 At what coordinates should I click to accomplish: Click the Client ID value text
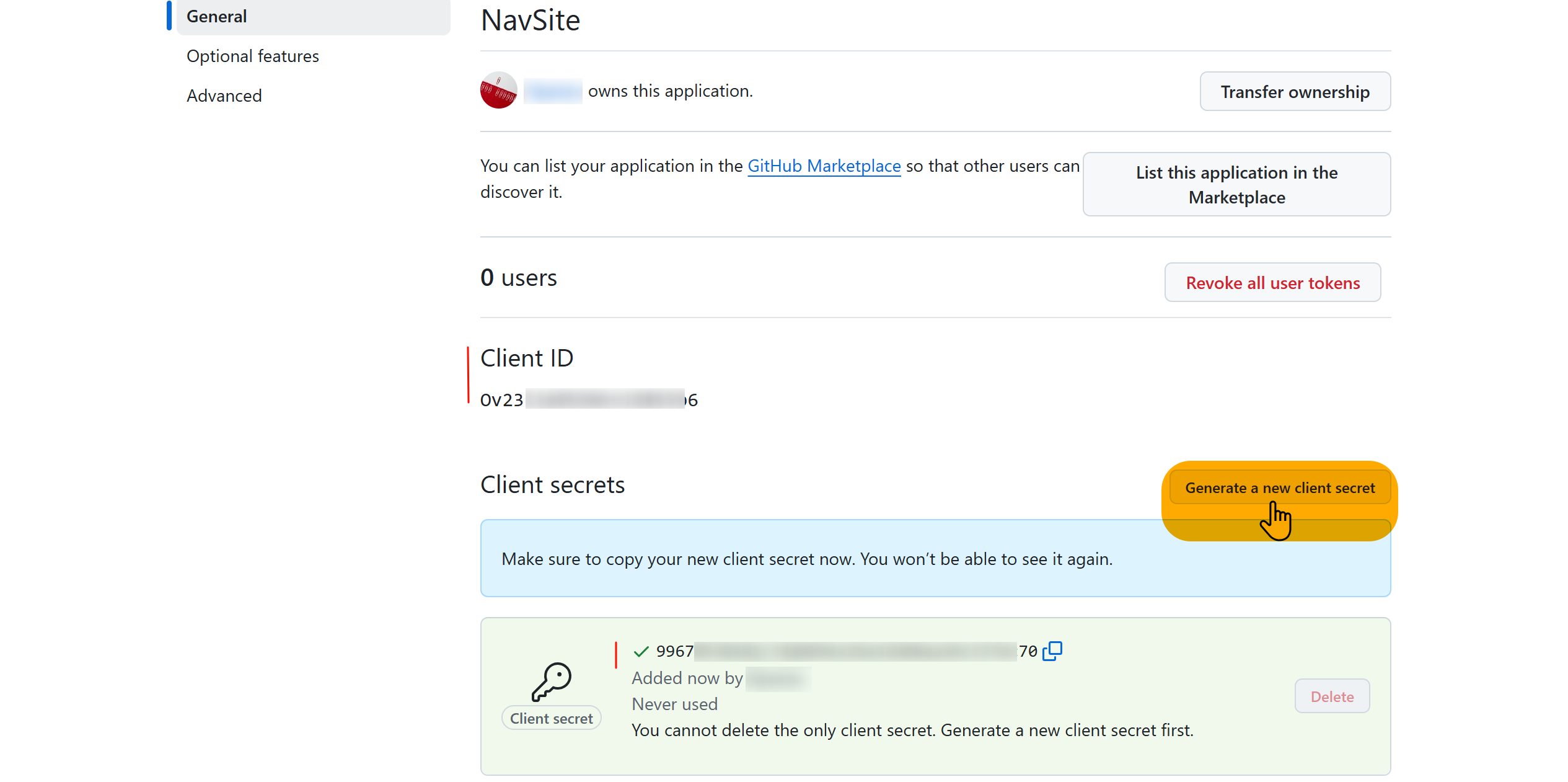588,400
